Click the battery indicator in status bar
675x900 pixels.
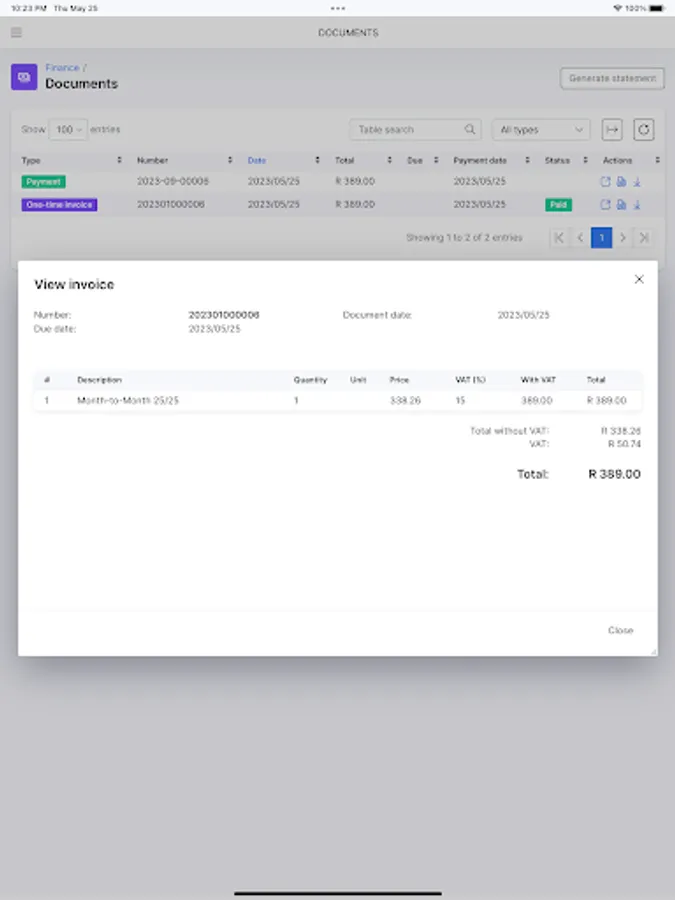pyautogui.click(x=657, y=8)
